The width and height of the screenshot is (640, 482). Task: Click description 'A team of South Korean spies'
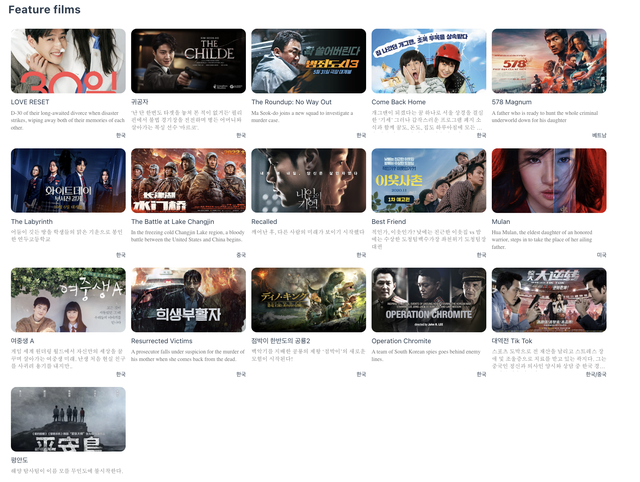click(x=426, y=355)
